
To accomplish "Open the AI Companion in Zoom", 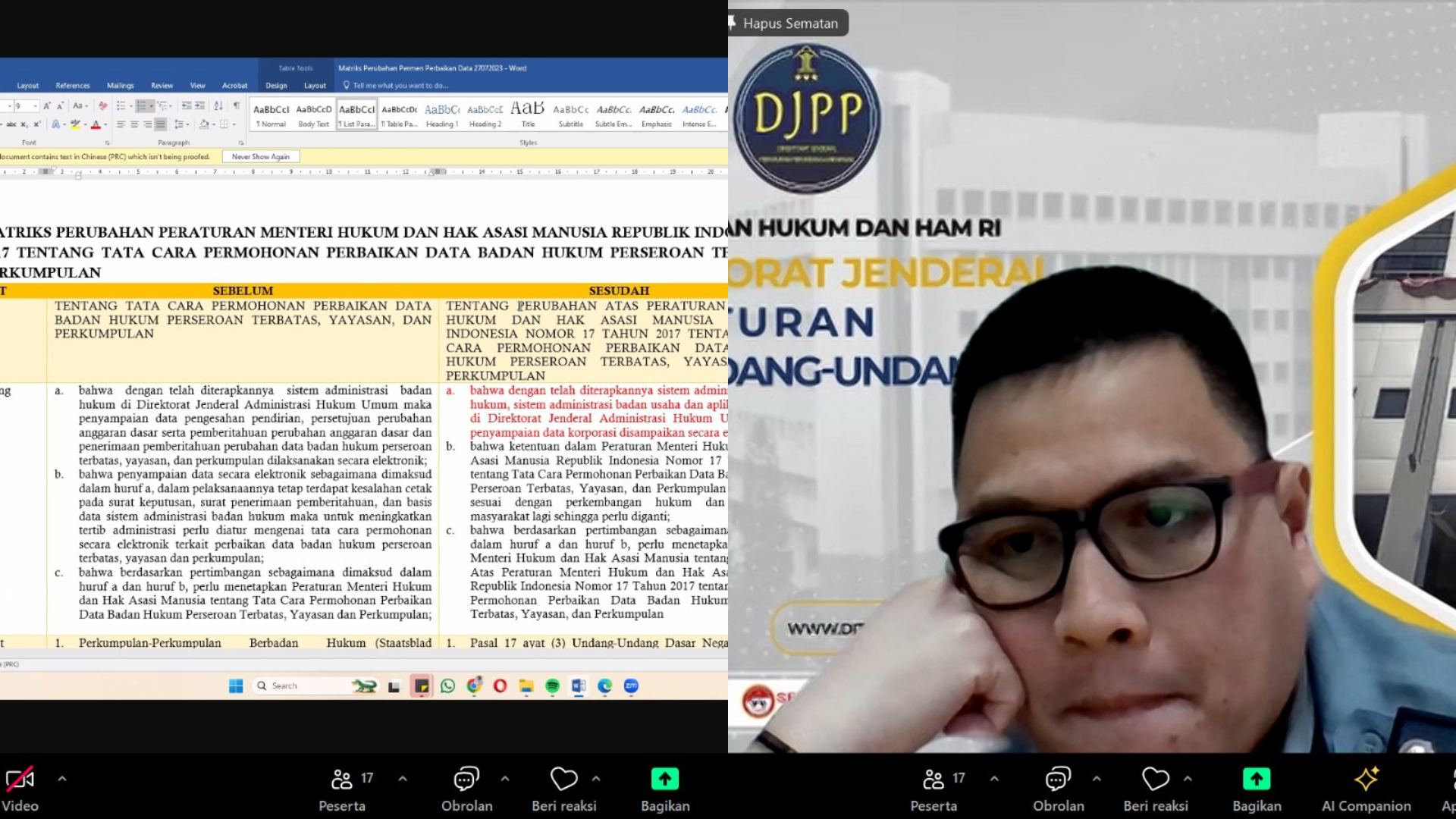I will click(x=1367, y=789).
